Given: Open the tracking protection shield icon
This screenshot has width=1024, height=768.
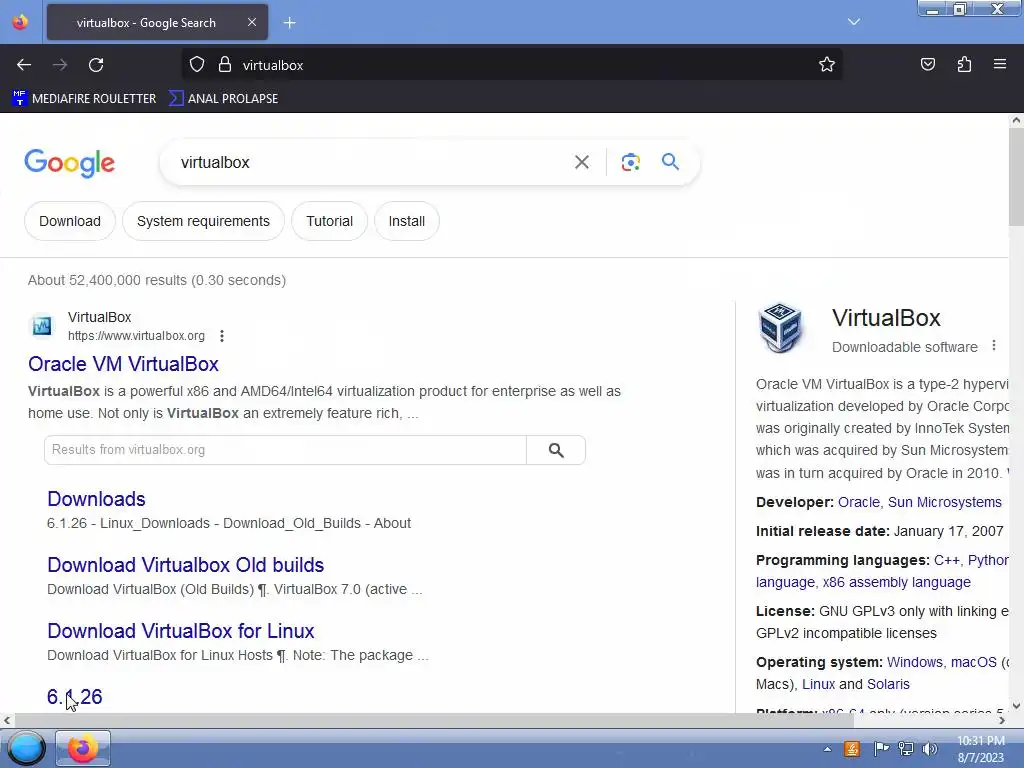Looking at the screenshot, I should 197,65.
